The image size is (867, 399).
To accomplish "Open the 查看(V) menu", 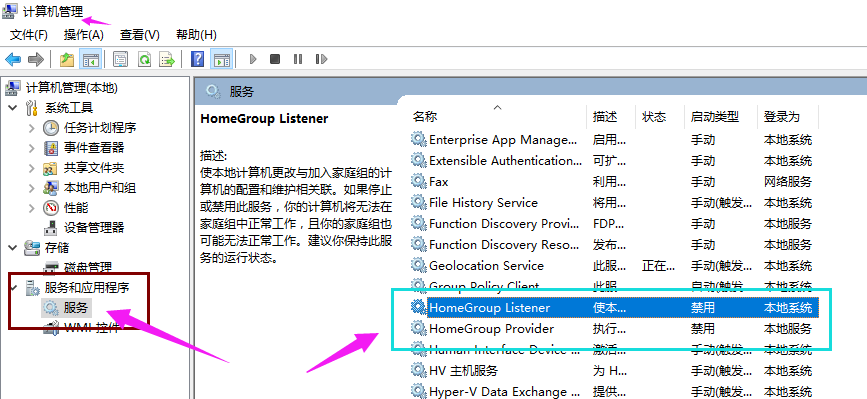I will (140, 35).
